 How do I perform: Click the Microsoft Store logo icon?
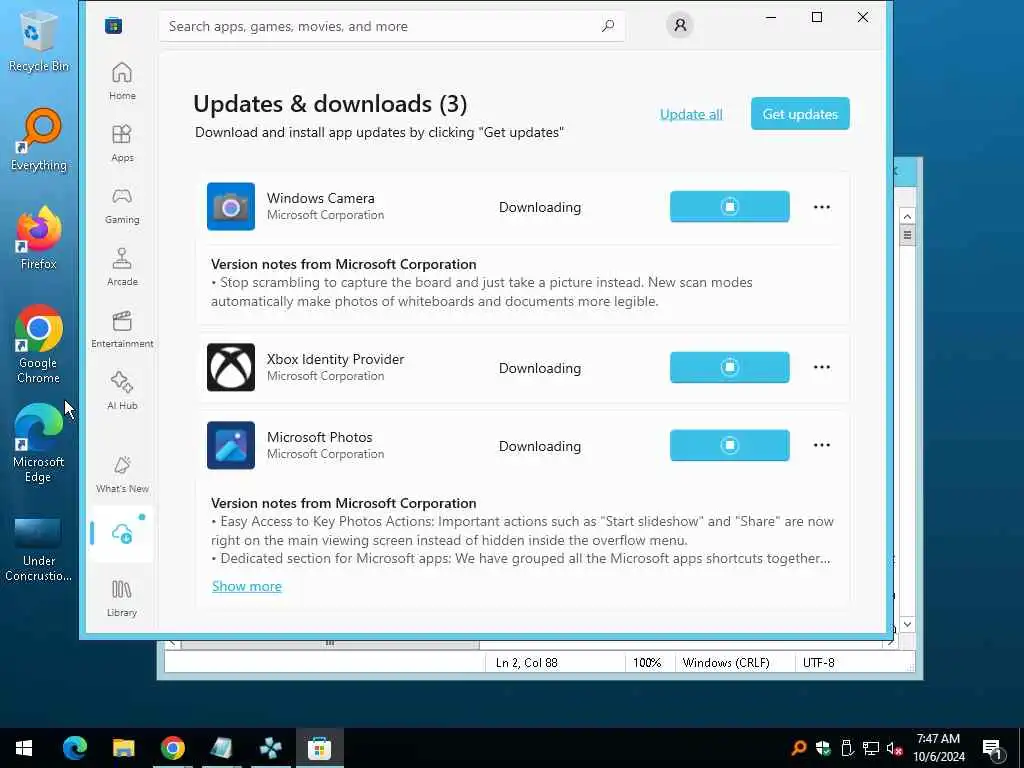114,25
